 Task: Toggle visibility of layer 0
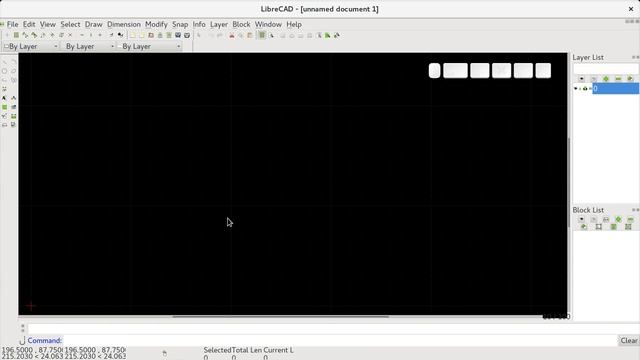[576, 88]
